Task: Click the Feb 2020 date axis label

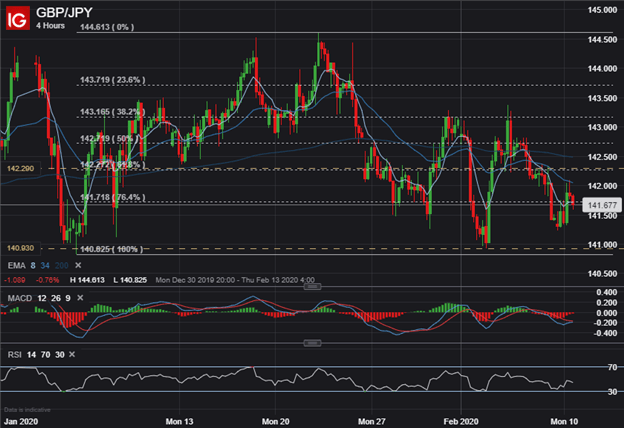Action: click(x=461, y=421)
